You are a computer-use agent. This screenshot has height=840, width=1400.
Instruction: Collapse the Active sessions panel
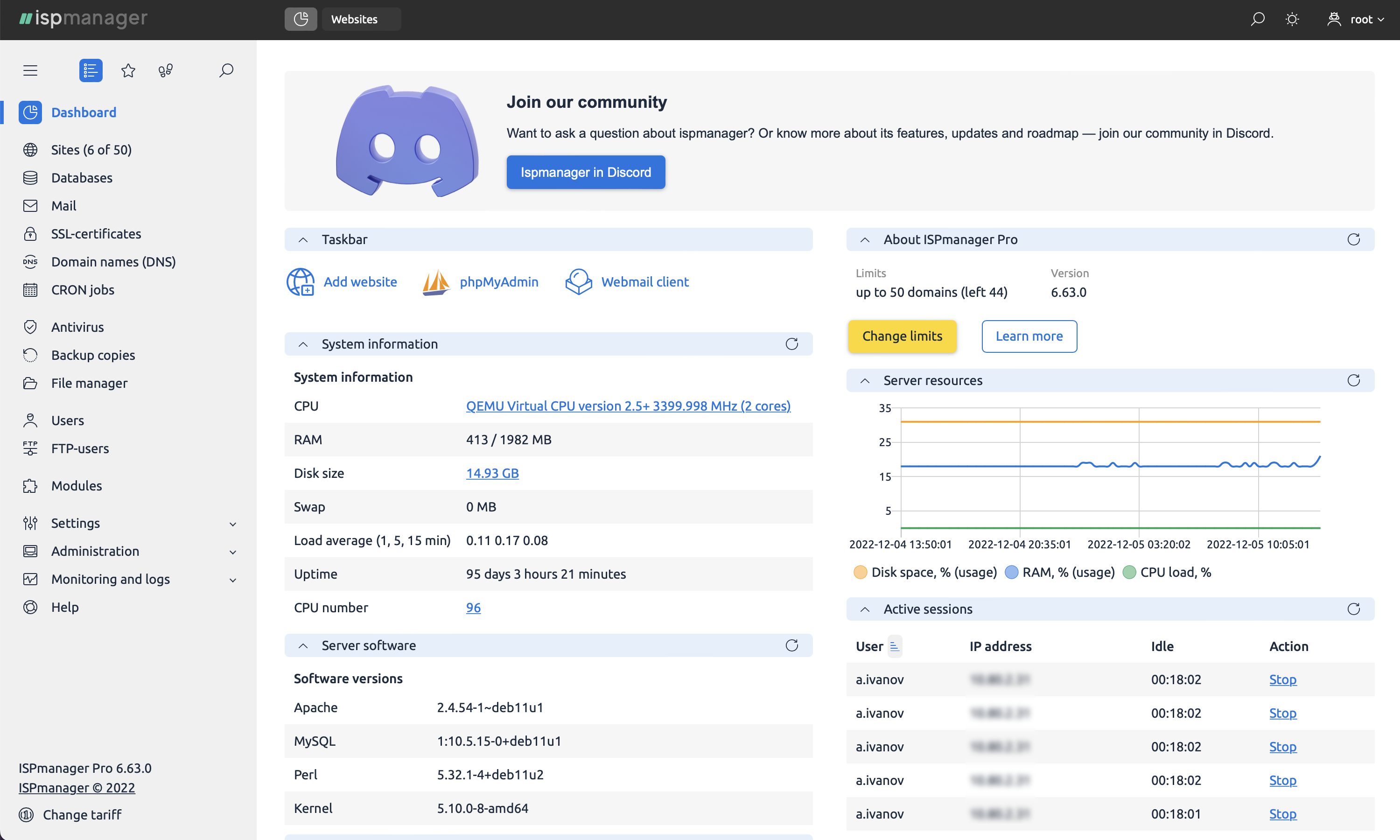(x=865, y=609)
